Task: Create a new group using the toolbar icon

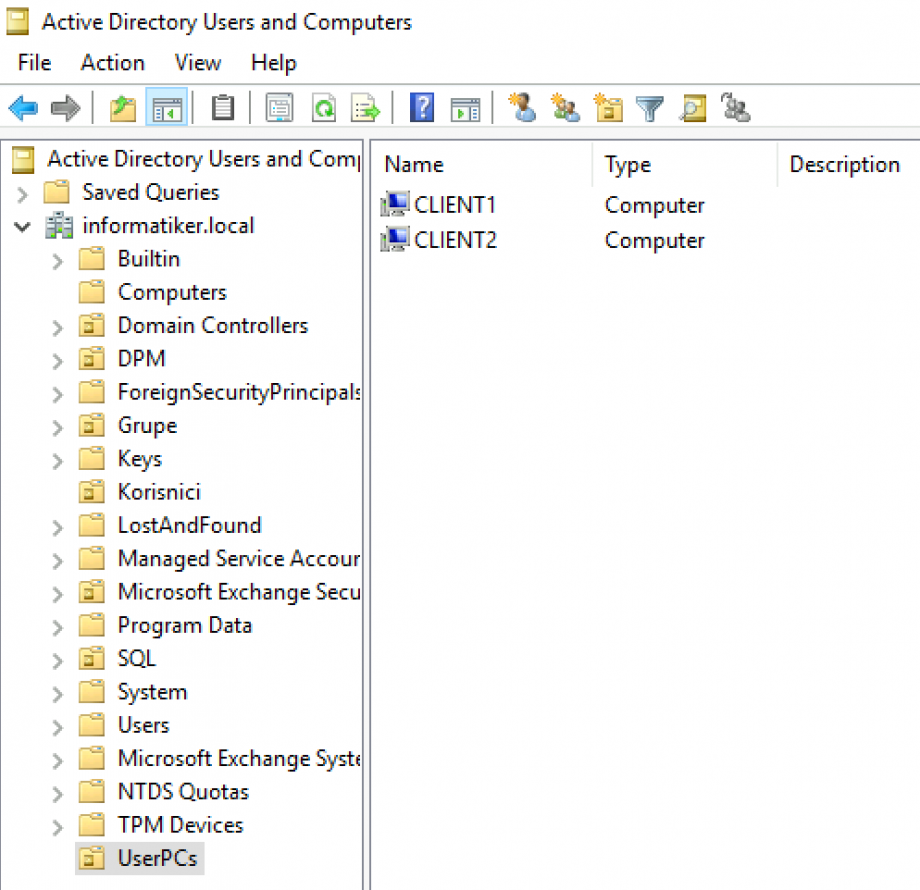Action: (x=565, y=108)
